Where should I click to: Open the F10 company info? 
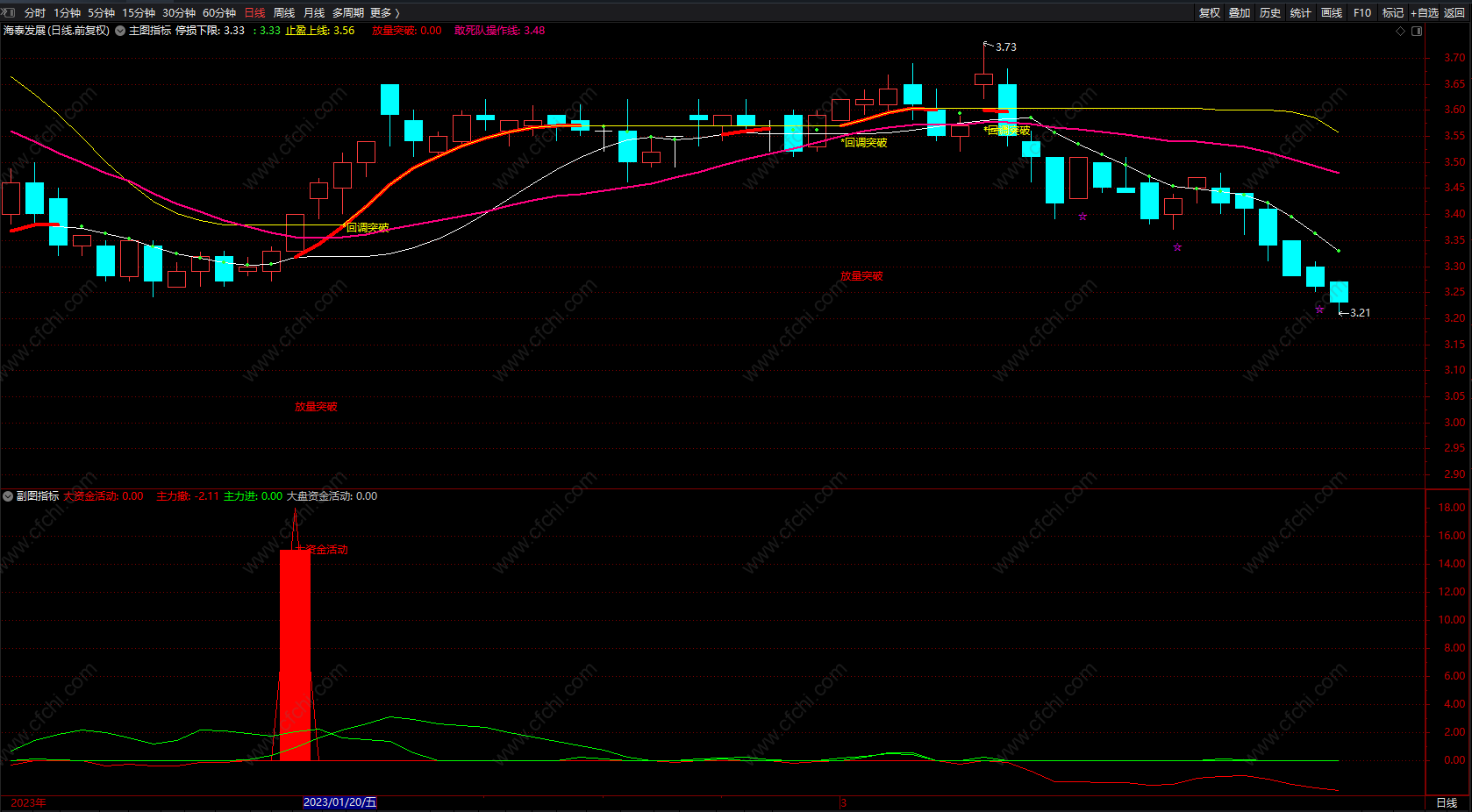pyautogui.click(x=1362, y=13)
